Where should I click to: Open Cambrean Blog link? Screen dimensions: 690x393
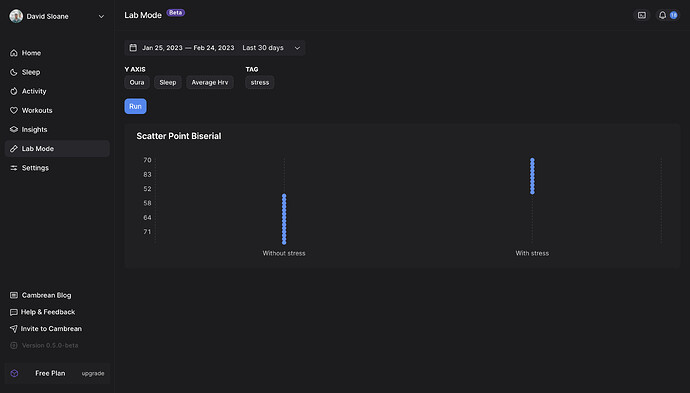[x=46, y=295]
